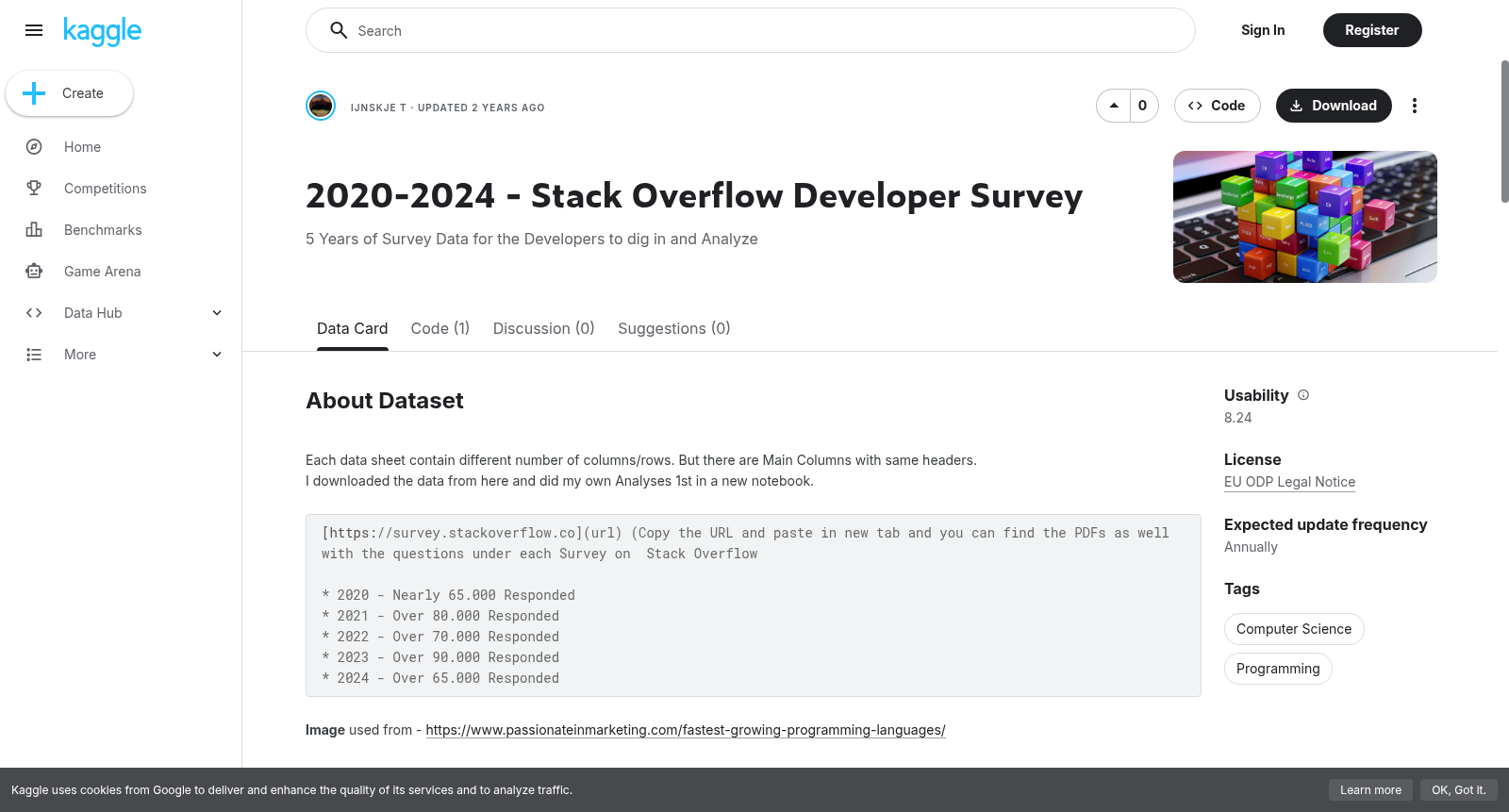Download the dataset
The image size is (1509, 812).
[x=1334, y=106]
